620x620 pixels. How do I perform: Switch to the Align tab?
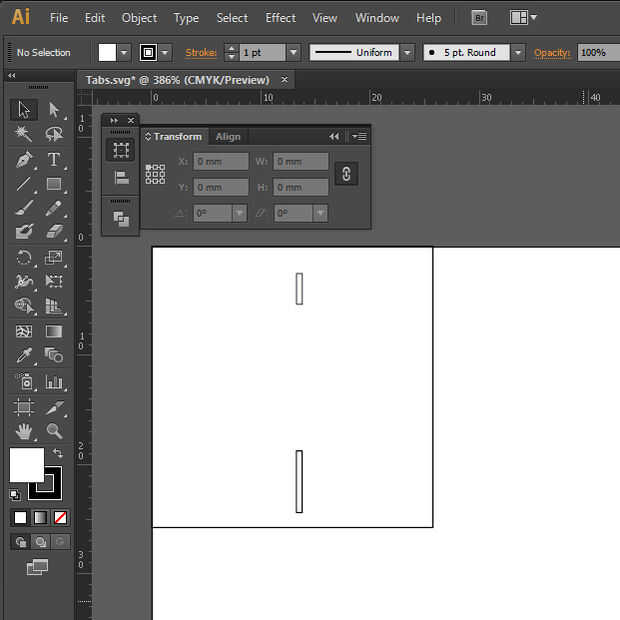(228, 137)
